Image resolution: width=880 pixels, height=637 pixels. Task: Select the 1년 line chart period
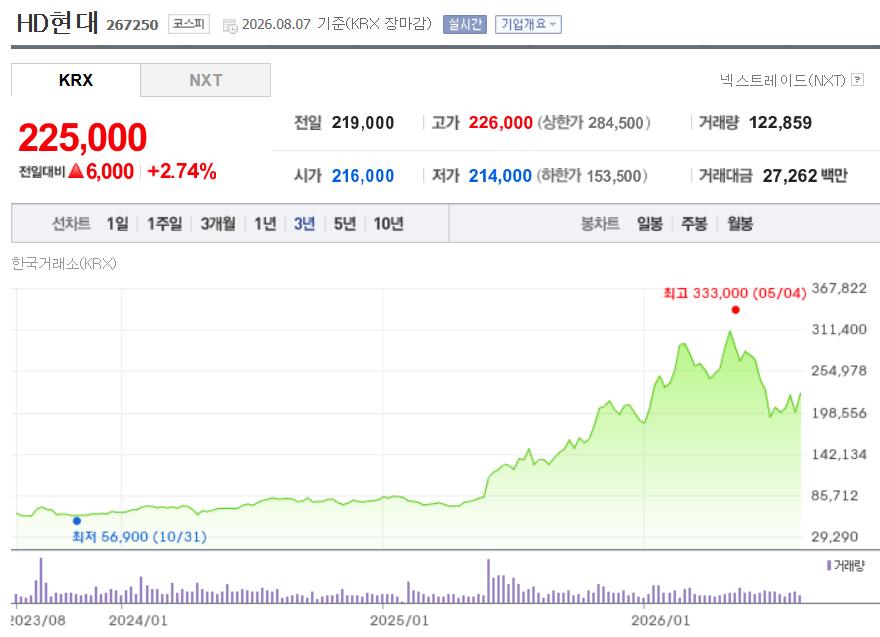click(265, 223)
